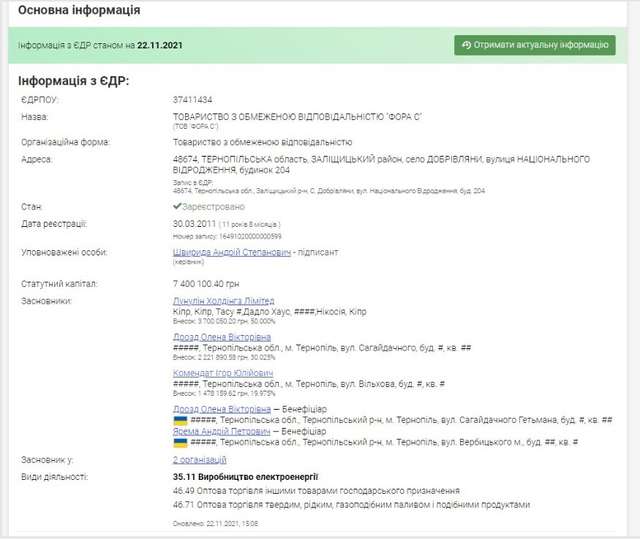
Task: Click the Ukrainian flag under Ярема Андрій Петрович
Action: [x=180, y=441]
